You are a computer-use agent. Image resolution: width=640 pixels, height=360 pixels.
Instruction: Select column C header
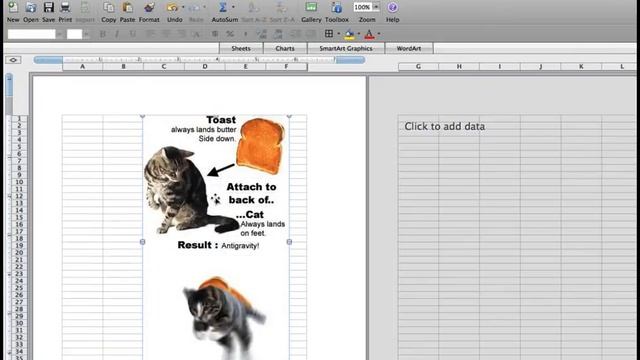coord(164,67)
